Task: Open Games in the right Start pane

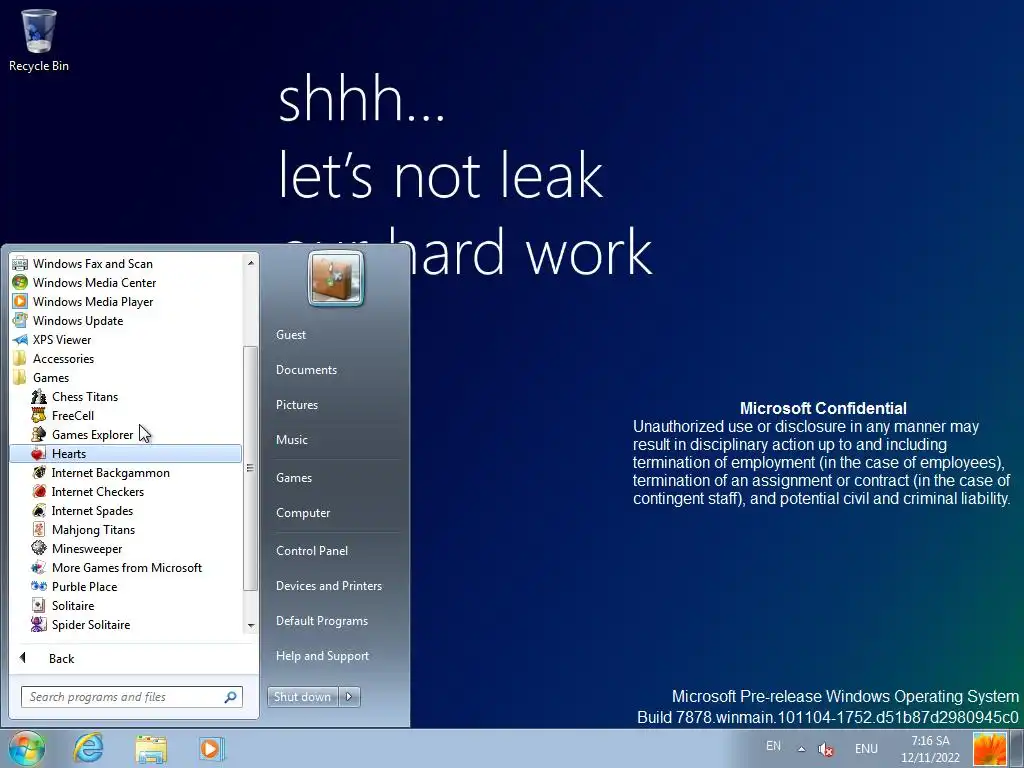Action: point(294,478)
